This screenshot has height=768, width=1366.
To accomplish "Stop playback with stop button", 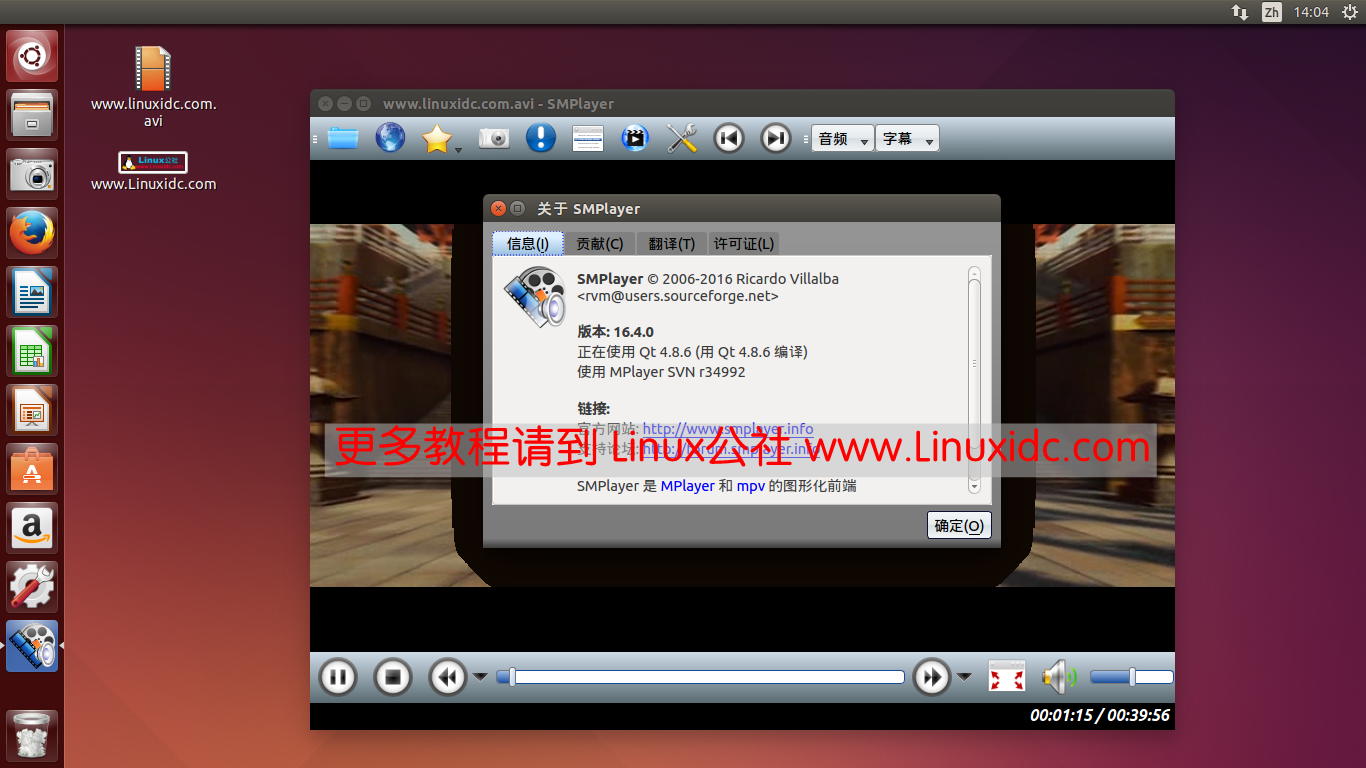I will [x=393, y=677].
